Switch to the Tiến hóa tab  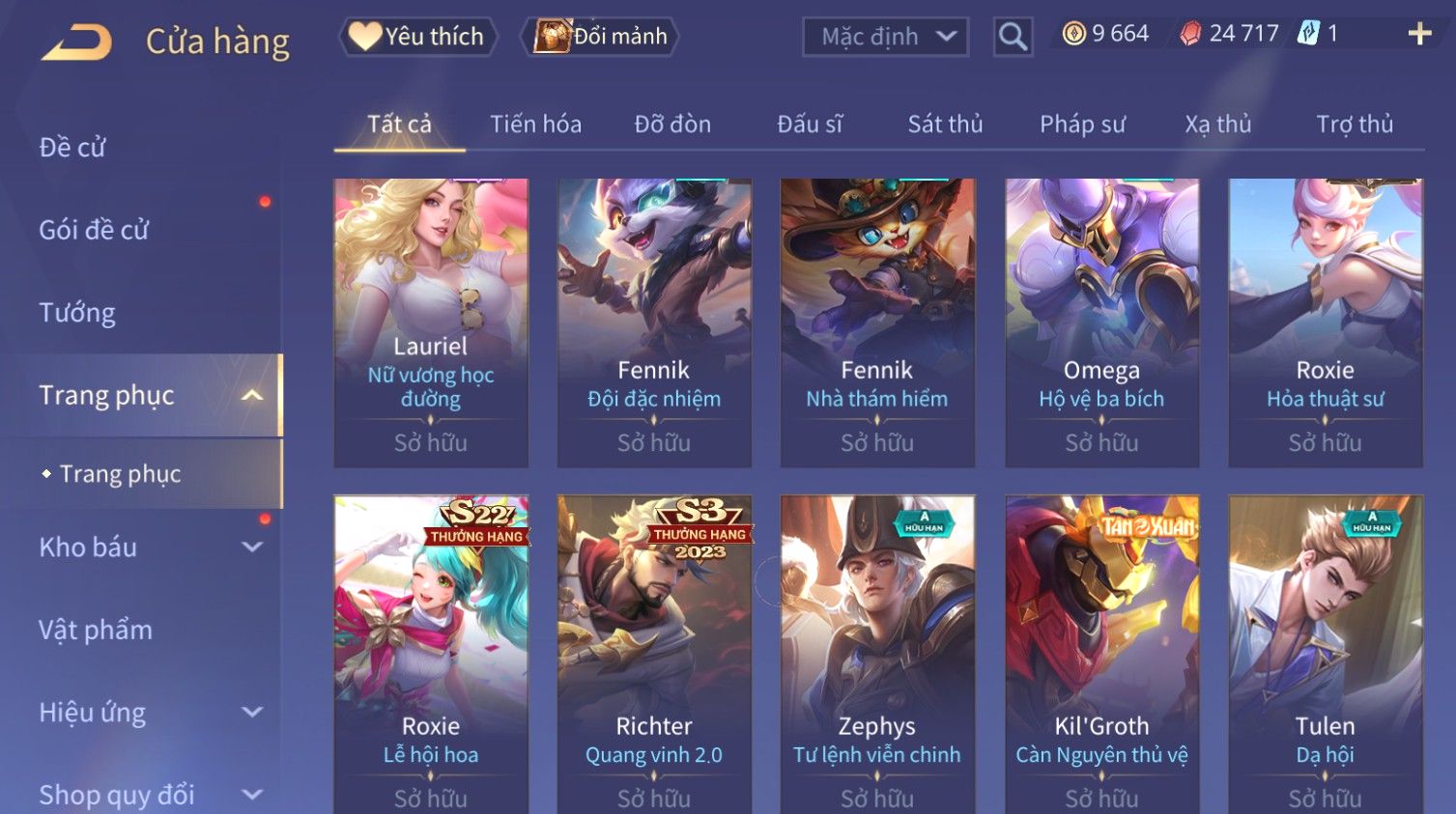pyautogui.click(x=535, y=125)
